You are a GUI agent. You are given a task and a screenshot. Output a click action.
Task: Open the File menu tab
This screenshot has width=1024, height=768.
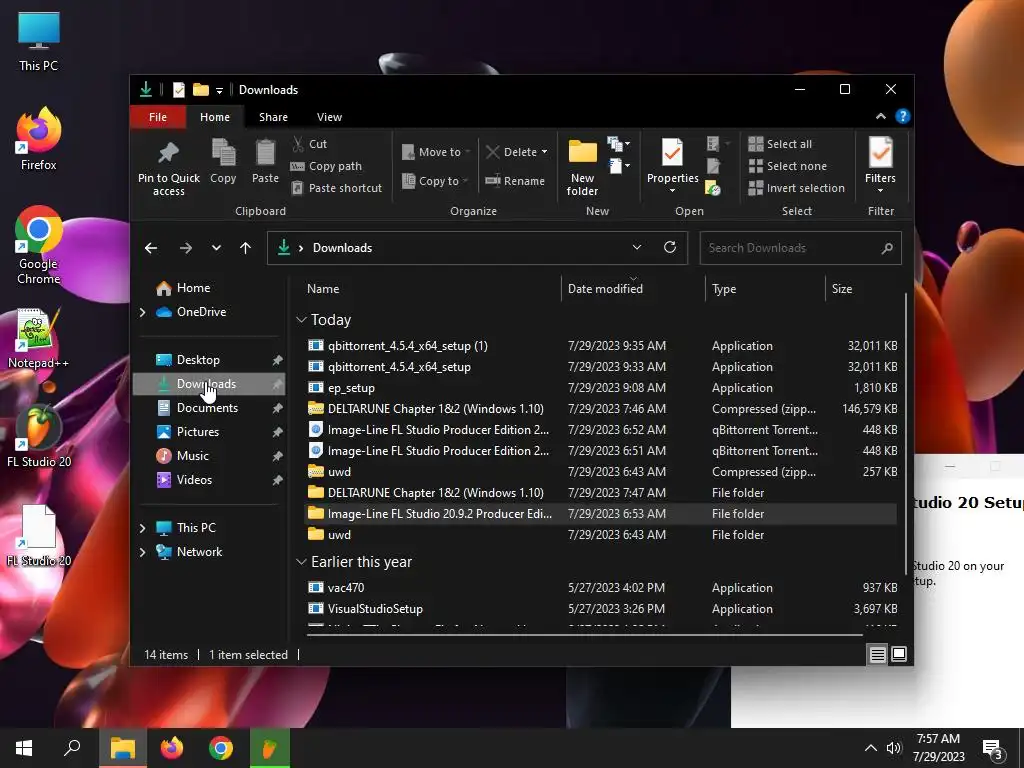tap(158, 117)
